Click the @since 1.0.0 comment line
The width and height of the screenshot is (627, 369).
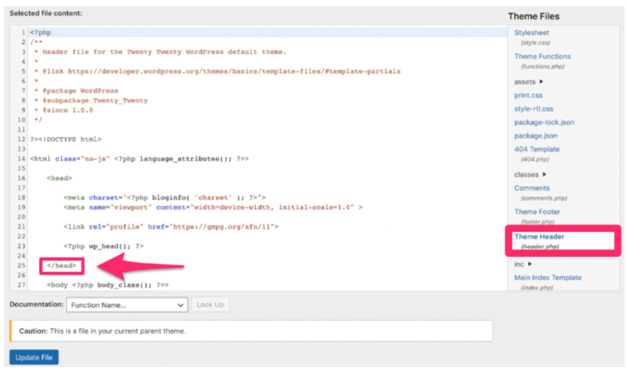point(64,110)
